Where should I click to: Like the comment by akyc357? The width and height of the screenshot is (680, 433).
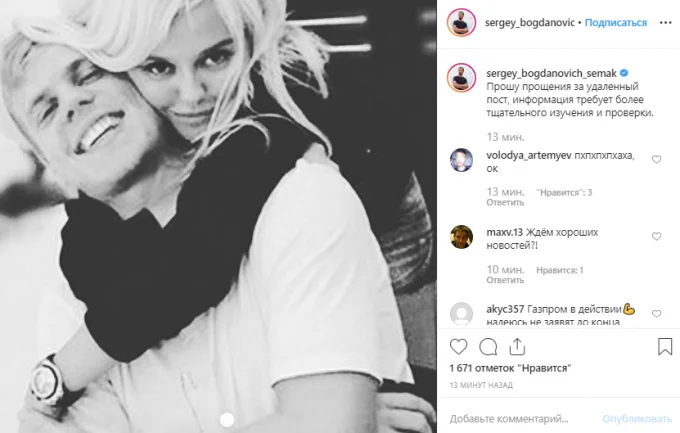tap(657, 313)
